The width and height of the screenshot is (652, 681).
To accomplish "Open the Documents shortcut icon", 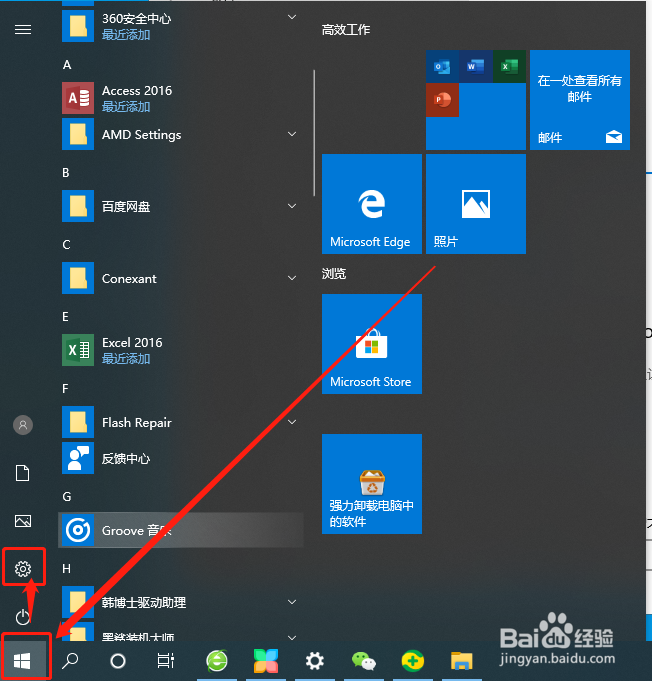I will pos(23,473).
